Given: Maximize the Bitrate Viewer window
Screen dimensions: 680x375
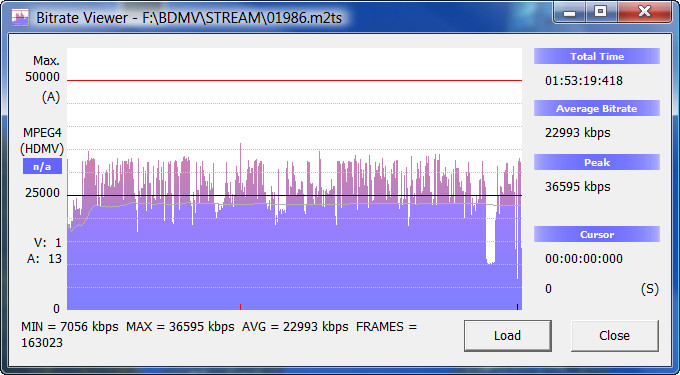Looking at the screenshot, I should [x=601, y=13].
